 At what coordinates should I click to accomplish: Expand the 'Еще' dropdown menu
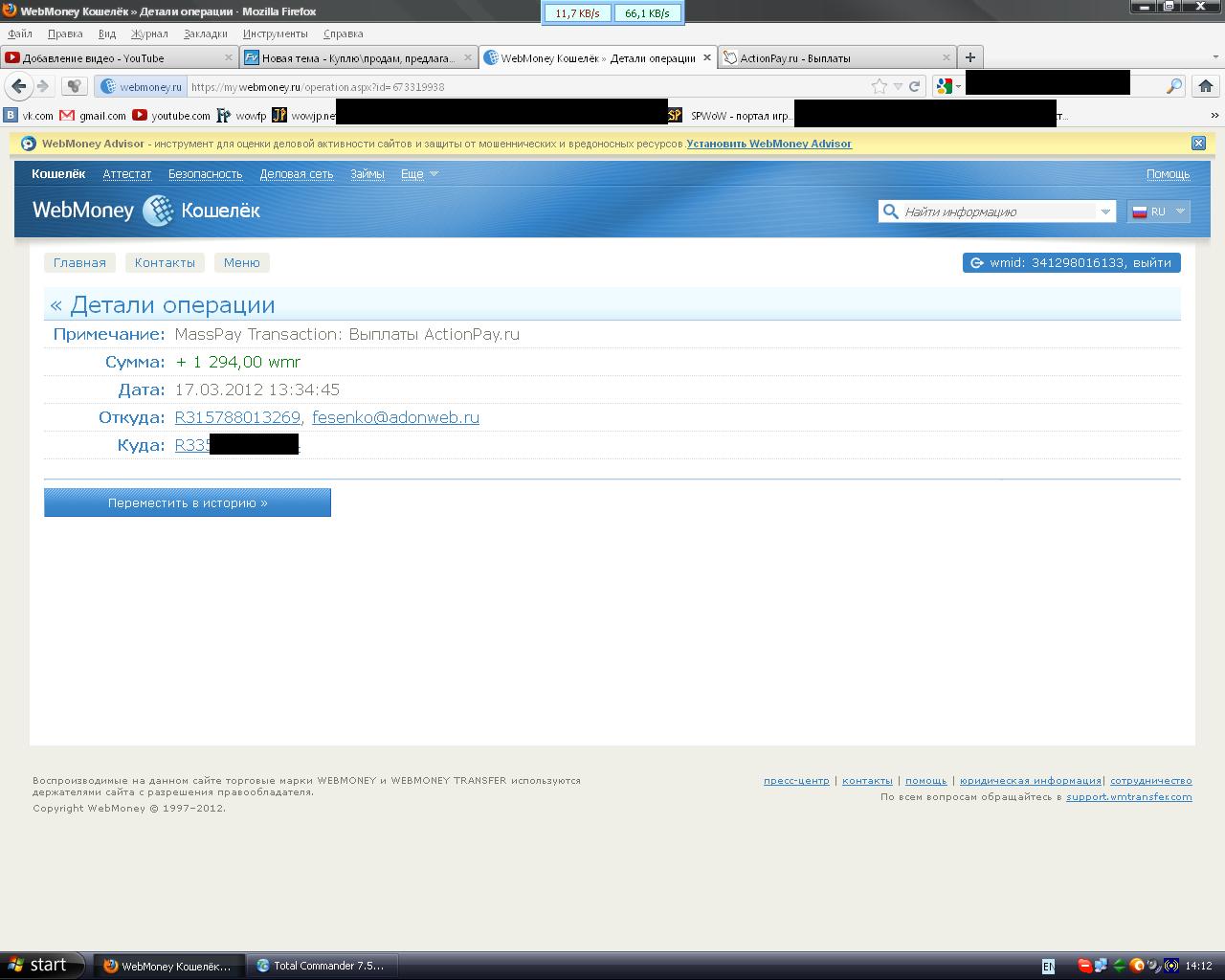419,173
